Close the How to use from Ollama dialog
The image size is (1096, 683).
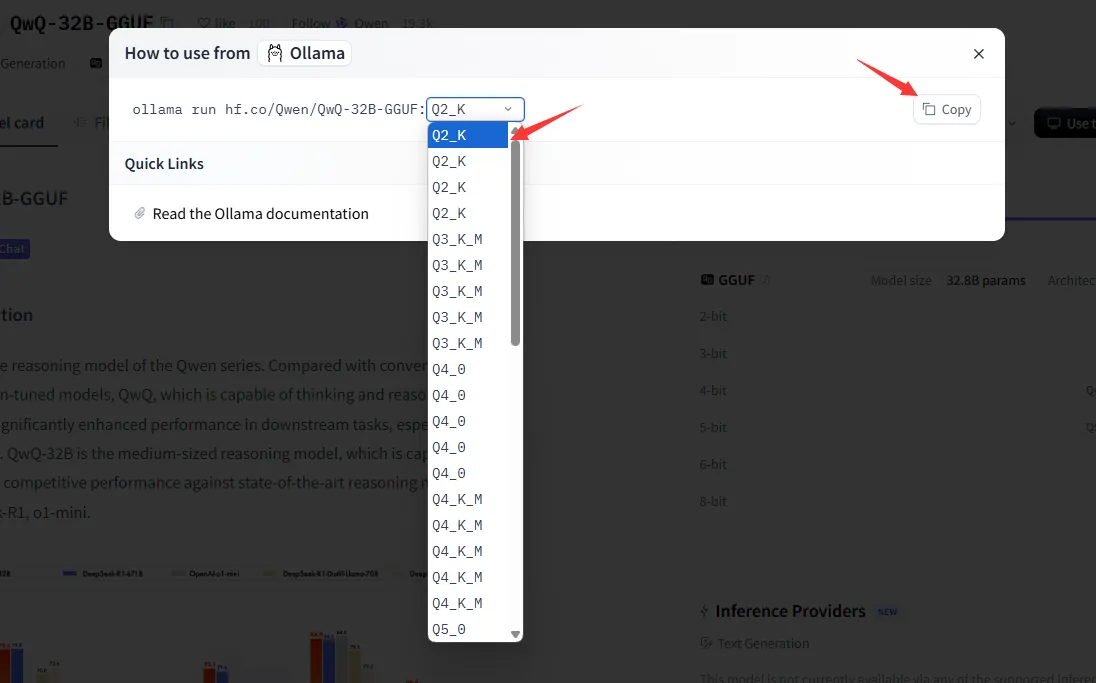[979, 54]
